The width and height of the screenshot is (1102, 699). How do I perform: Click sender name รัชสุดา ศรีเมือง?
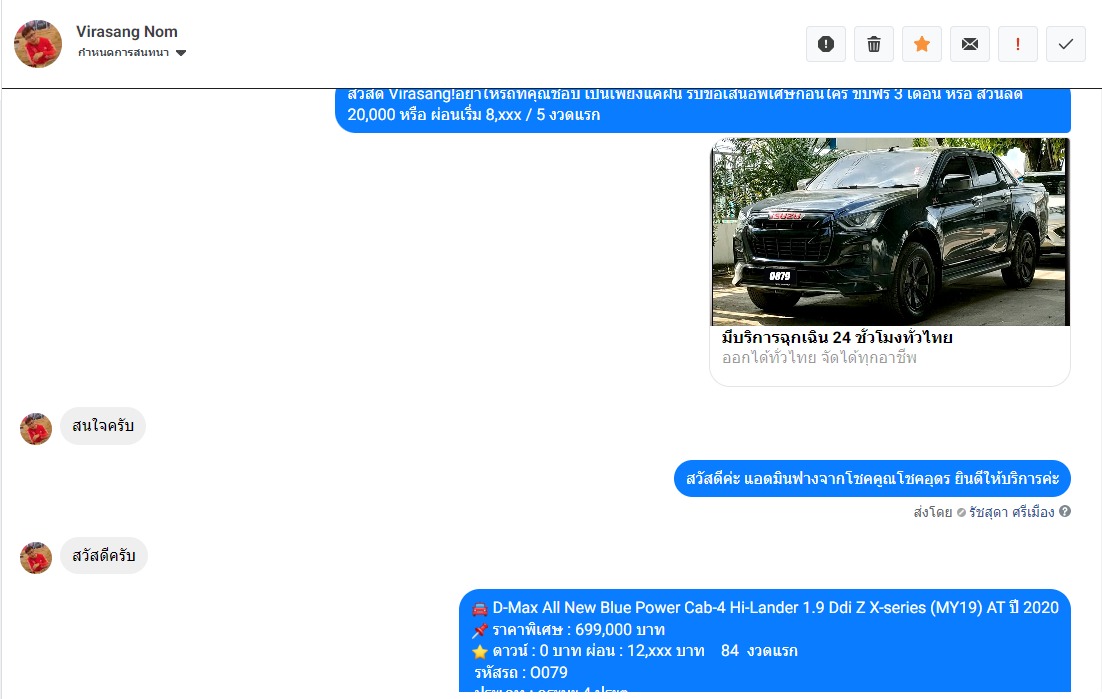(1011, 512)
